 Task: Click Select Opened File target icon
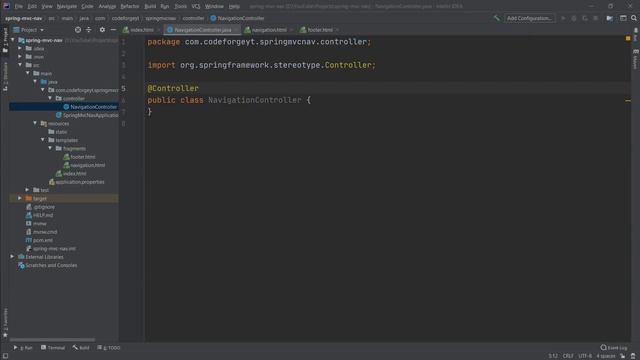(78, 30)
